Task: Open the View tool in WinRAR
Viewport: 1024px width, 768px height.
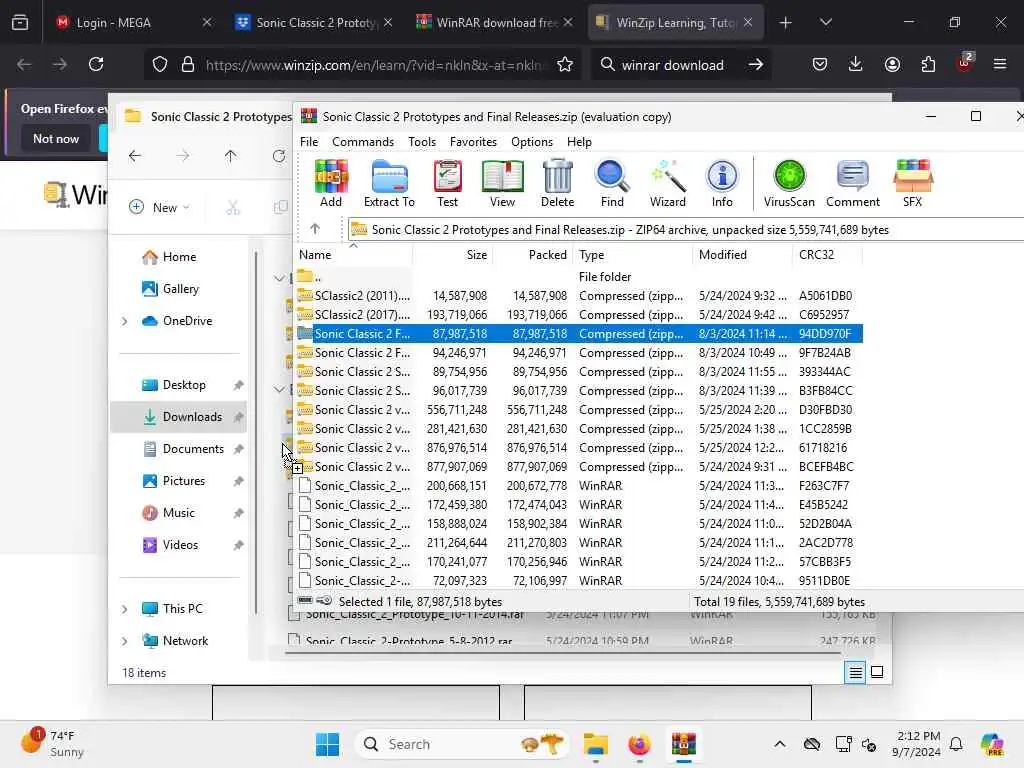Action: coord(502,184)
